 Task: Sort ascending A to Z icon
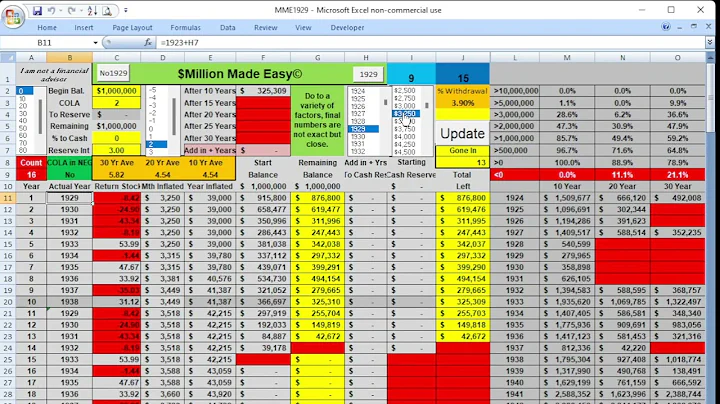pyautogui.click(x=92, y=11)
